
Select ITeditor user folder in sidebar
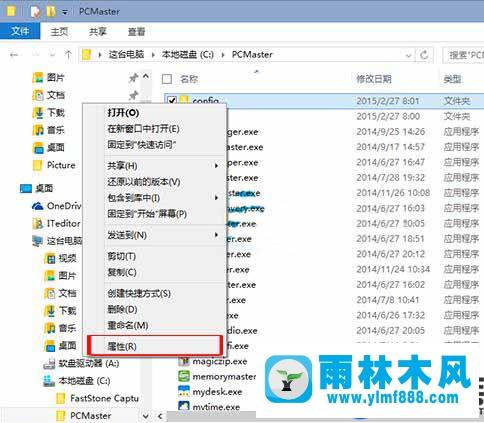coord(56,223)
